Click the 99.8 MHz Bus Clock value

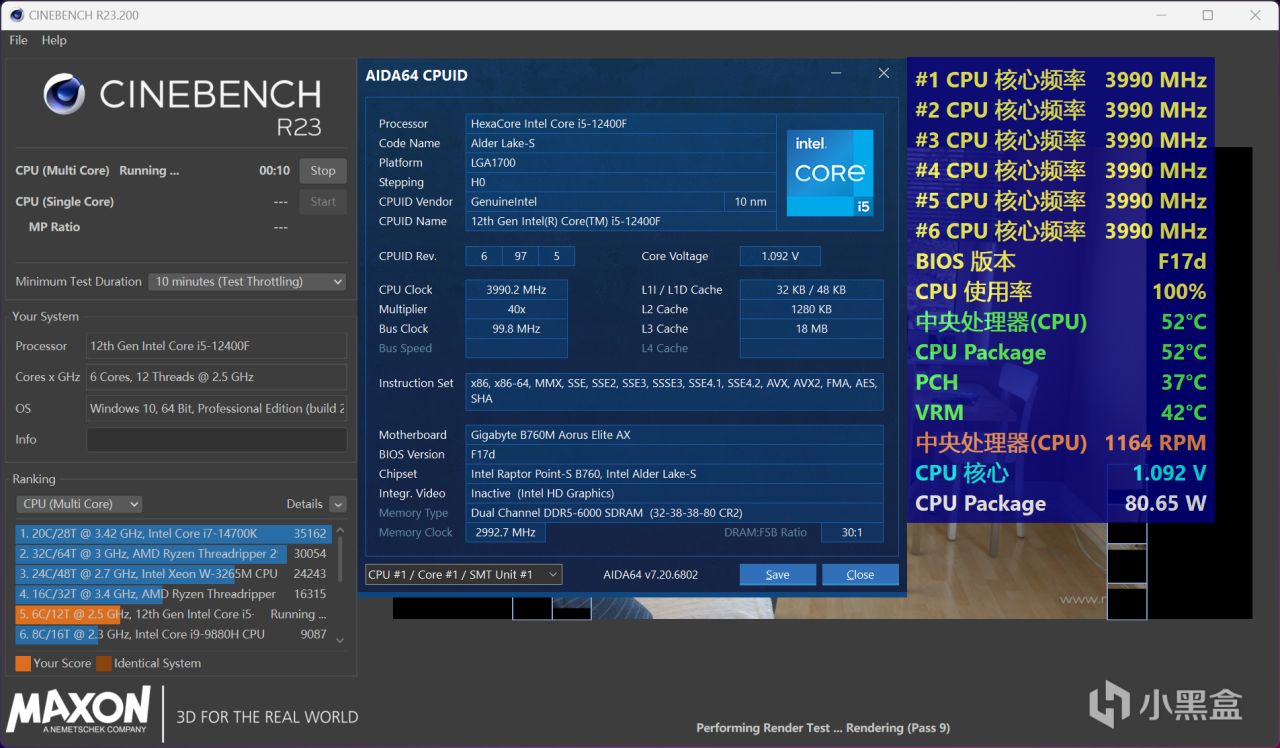point(517,329)
